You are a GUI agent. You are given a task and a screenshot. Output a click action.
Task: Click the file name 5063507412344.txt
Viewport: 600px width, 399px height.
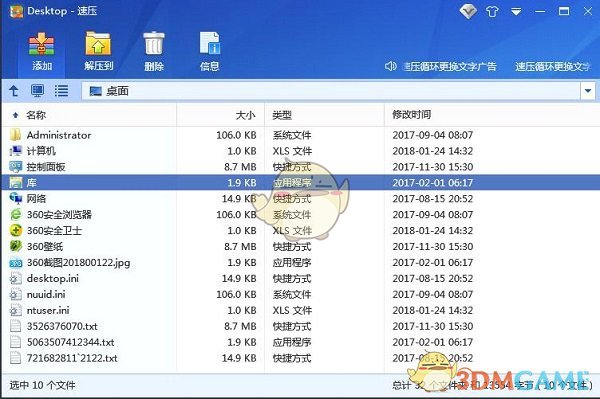(x=70, y=342)
